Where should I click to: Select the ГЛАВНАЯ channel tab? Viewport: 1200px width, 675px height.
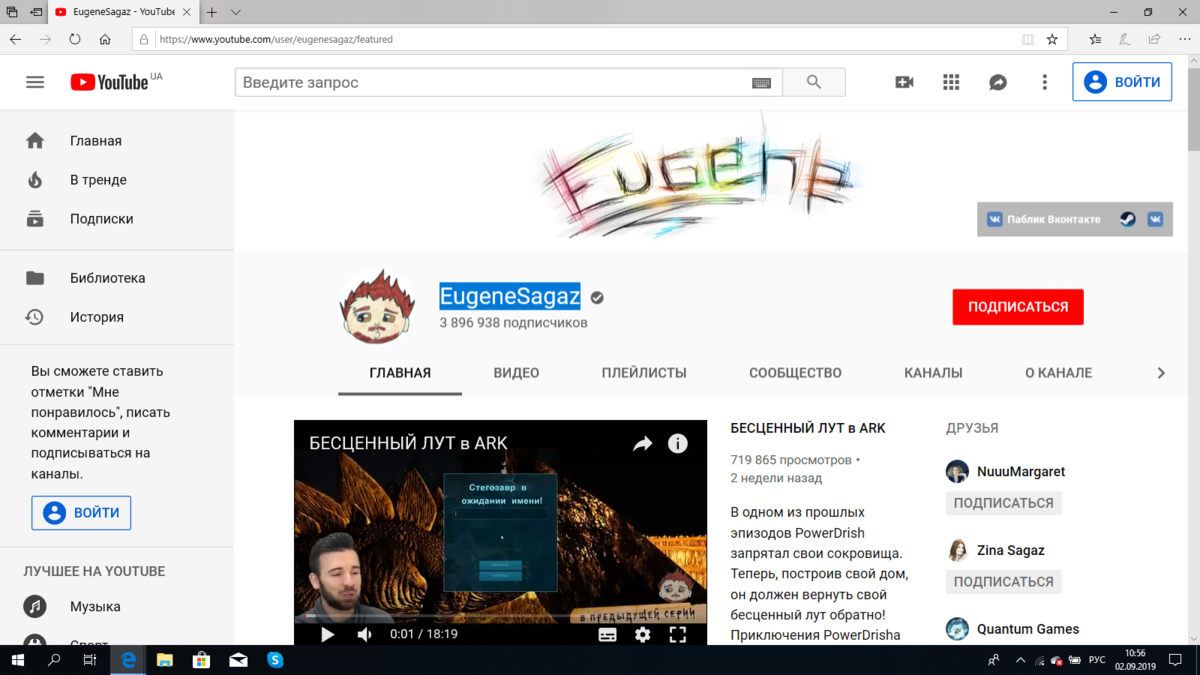click(x=400, y=373)
